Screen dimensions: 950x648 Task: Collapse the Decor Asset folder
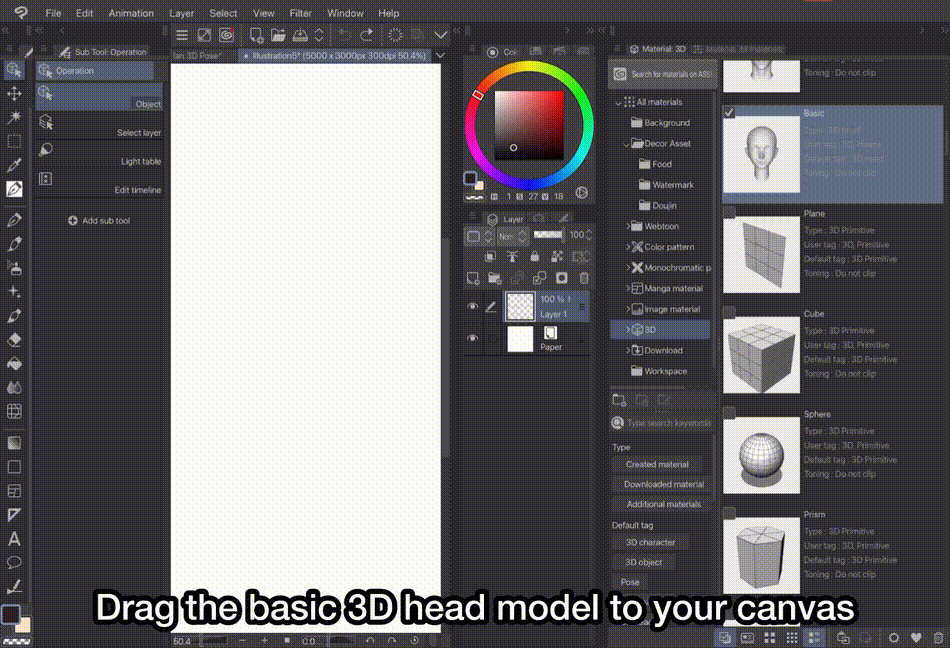click(x=628, y=144)
